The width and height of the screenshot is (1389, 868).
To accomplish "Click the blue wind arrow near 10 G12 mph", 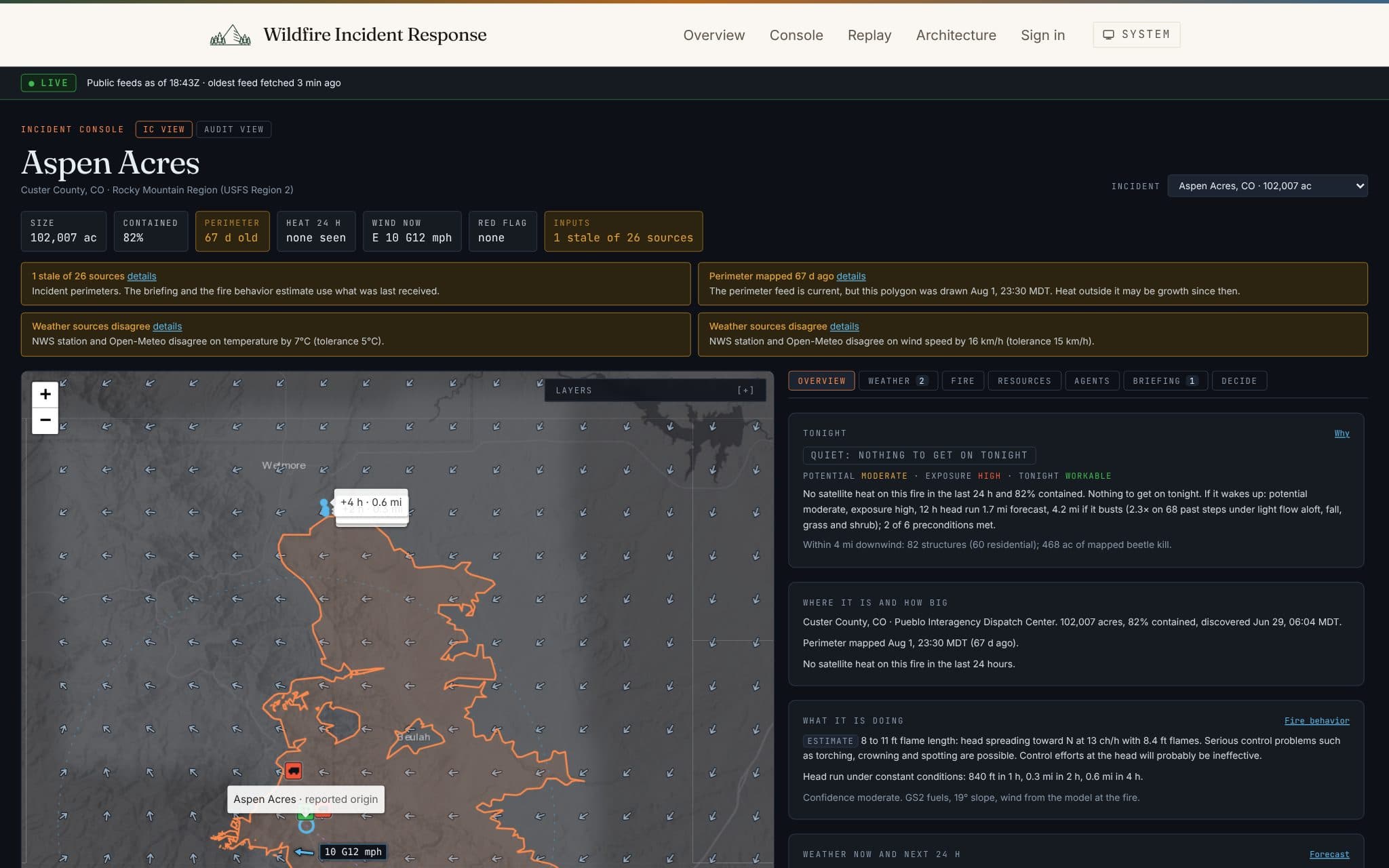I will click(304, 852).
